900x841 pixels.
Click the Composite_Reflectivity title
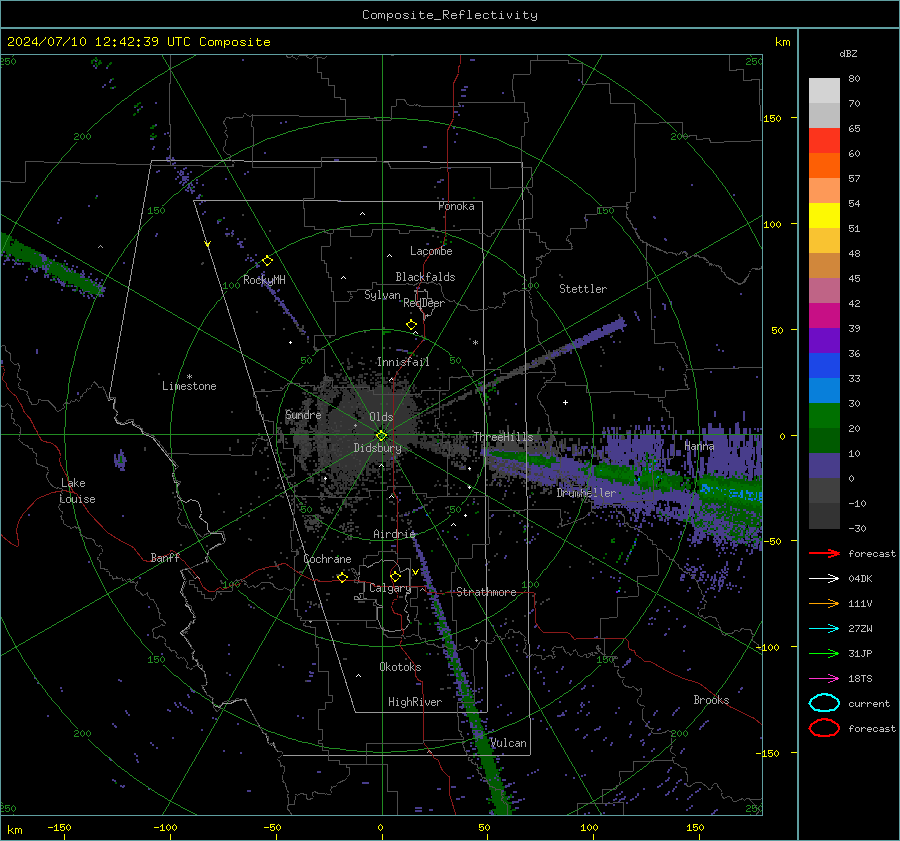[450, 15]
